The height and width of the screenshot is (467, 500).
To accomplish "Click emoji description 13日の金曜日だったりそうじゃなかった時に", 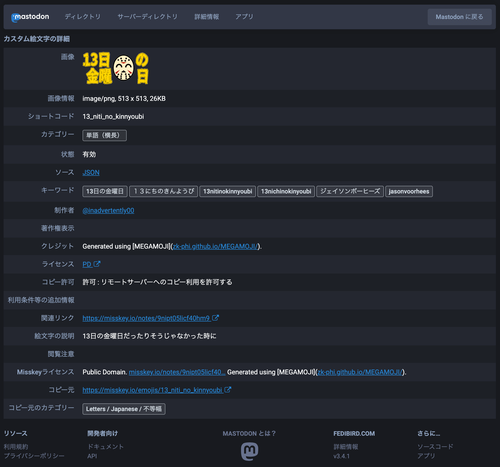I will pos(149,336).
